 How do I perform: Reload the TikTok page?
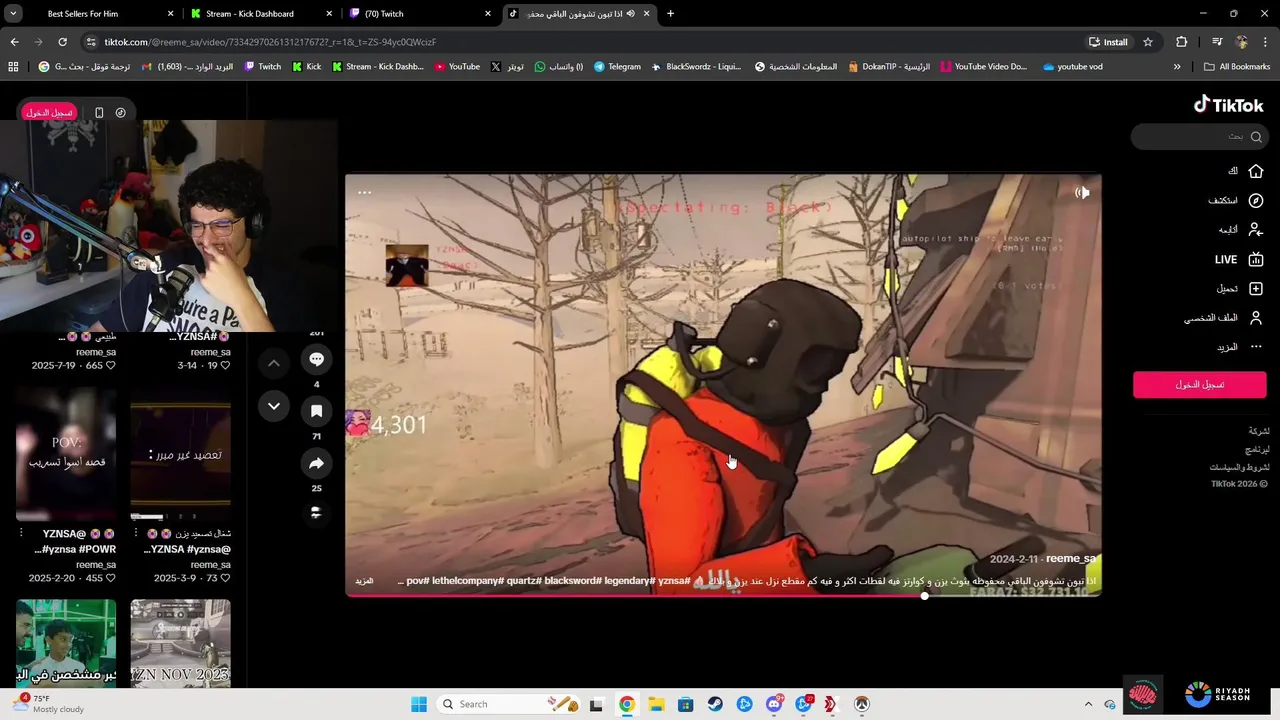[x=62, y=42]
